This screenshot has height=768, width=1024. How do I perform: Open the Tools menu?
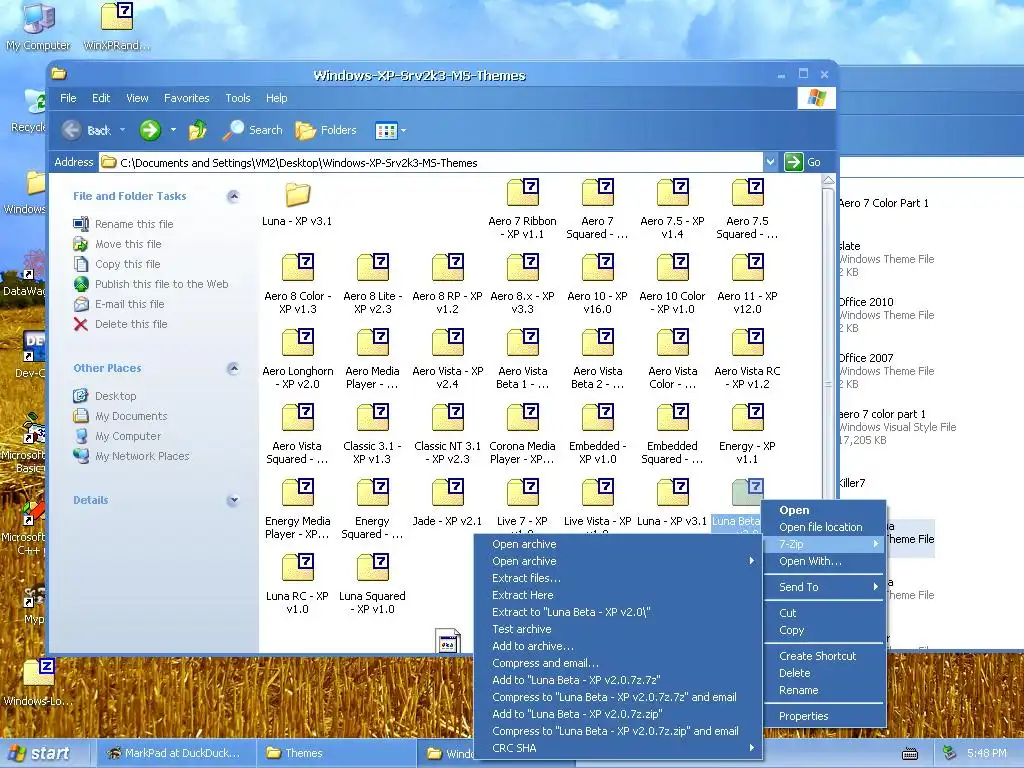point(238,98)
